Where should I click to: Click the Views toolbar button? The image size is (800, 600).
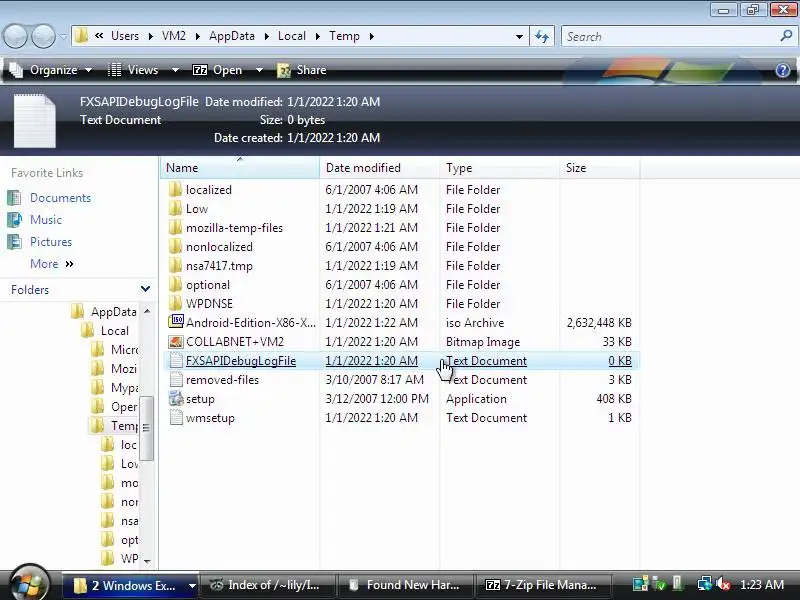(134, 70)
